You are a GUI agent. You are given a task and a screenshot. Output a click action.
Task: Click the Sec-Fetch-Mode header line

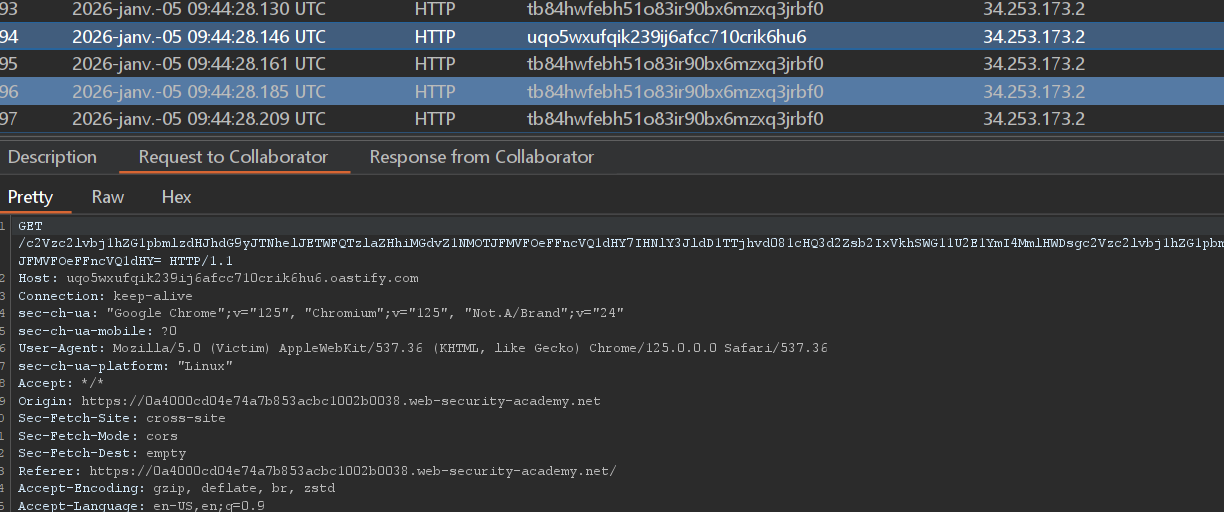[97, 436]
